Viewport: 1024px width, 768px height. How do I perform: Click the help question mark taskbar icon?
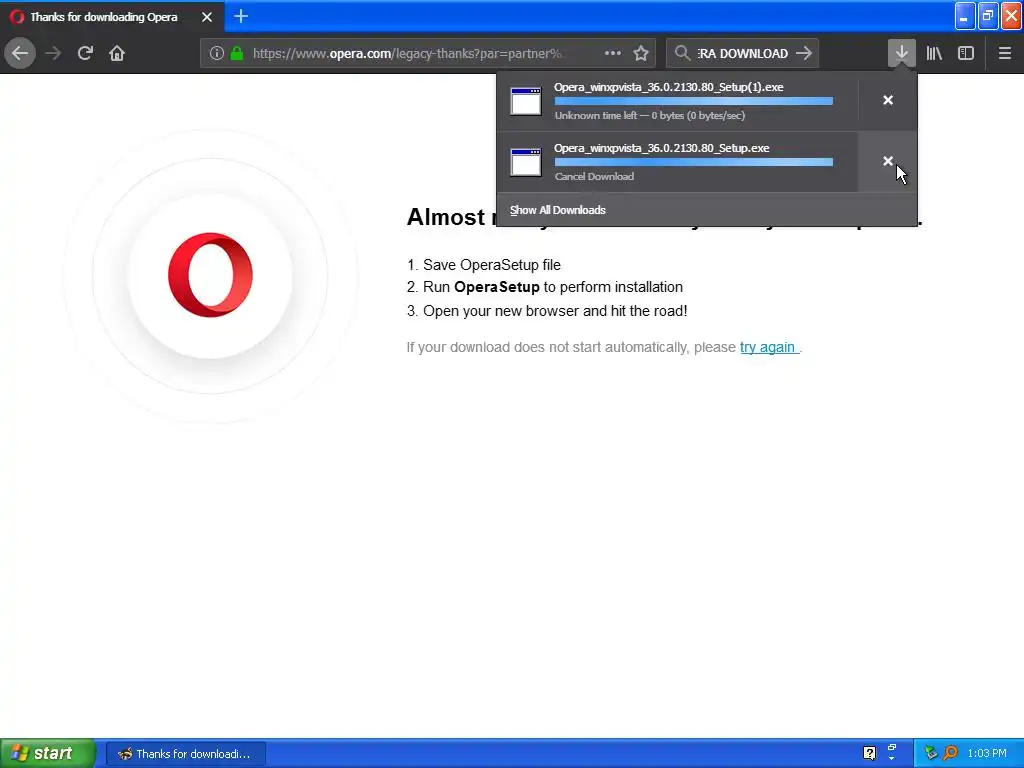pos(869,753)
